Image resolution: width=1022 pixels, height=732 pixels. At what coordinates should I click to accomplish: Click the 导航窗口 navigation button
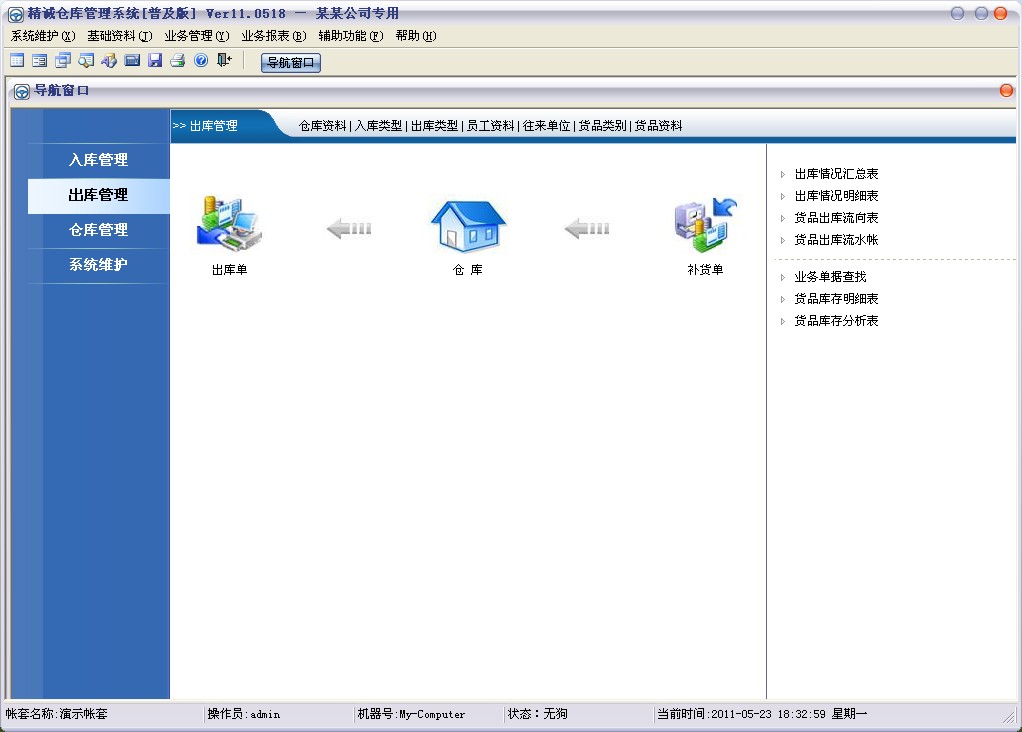point(289,62)
